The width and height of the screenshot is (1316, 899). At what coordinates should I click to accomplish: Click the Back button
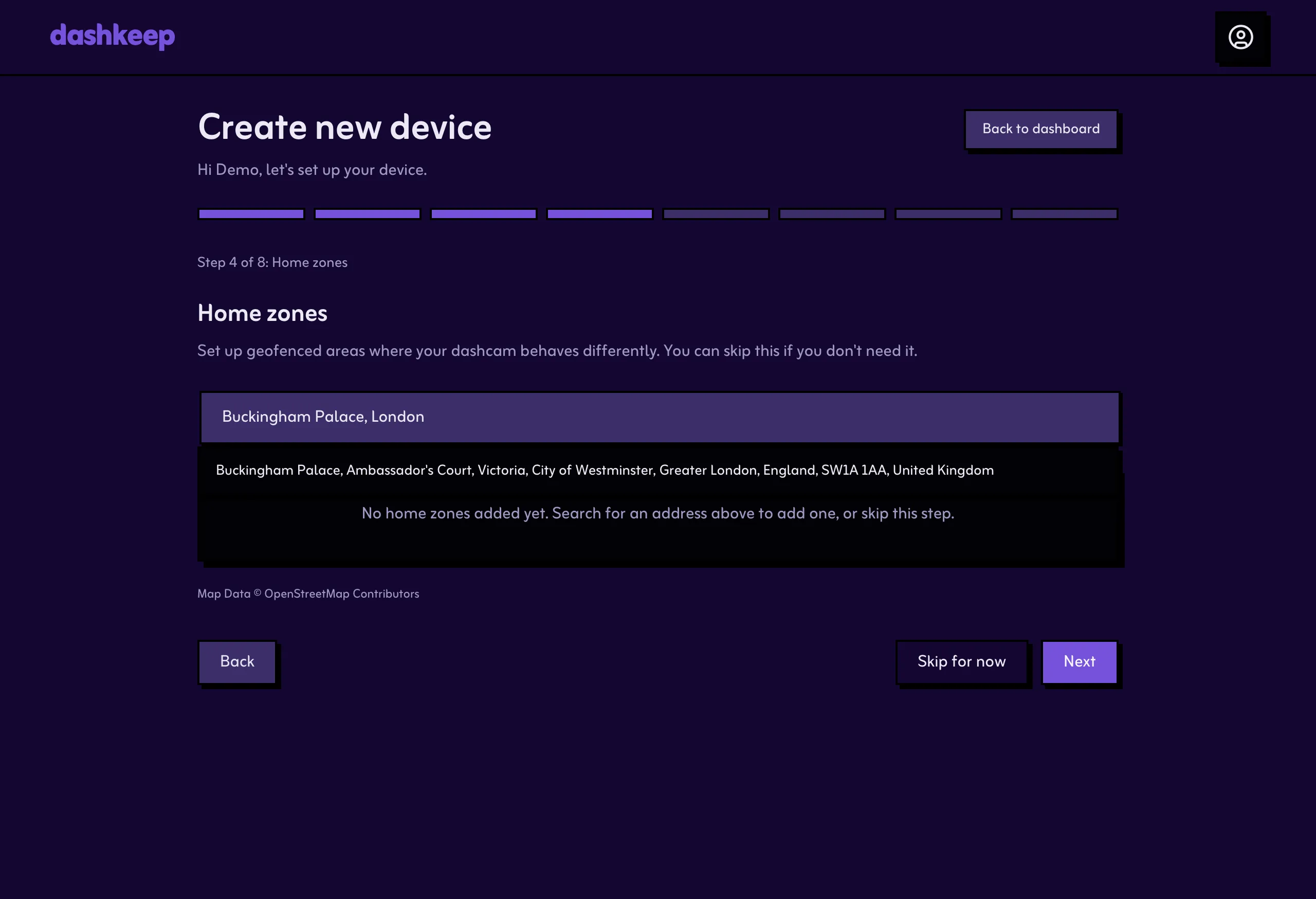(x=237, y=661)
